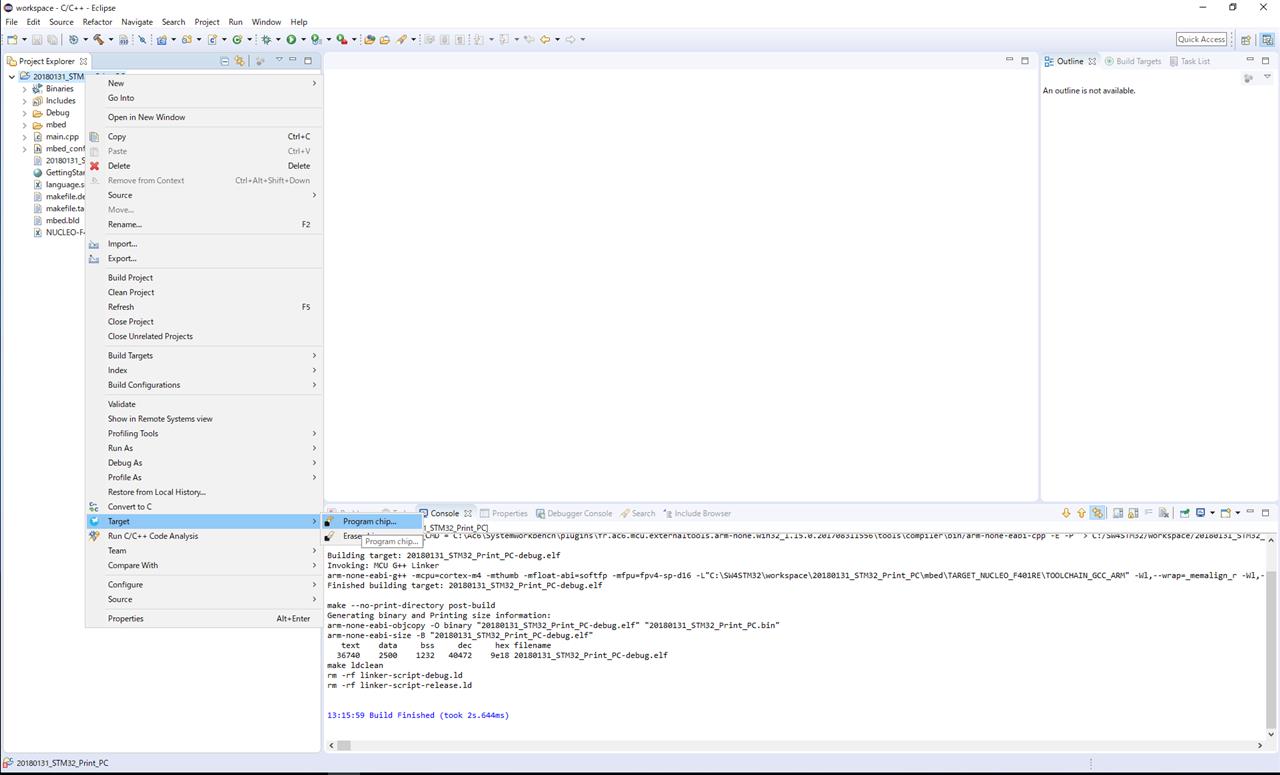Click the Build hammer icon in toolbar

pyautogui.click(x=98, y=39)
